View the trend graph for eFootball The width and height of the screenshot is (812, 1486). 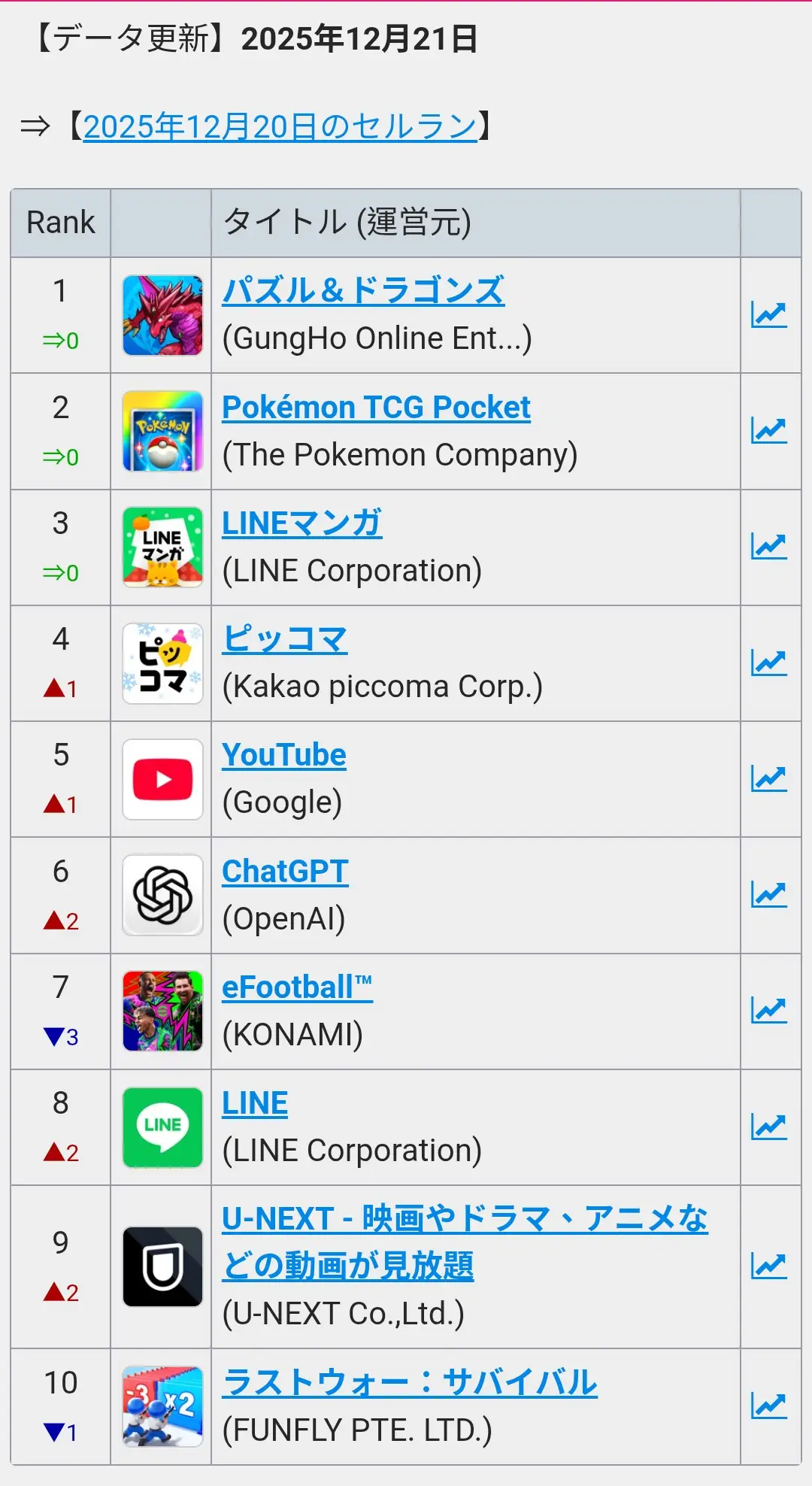point(768,1011)
